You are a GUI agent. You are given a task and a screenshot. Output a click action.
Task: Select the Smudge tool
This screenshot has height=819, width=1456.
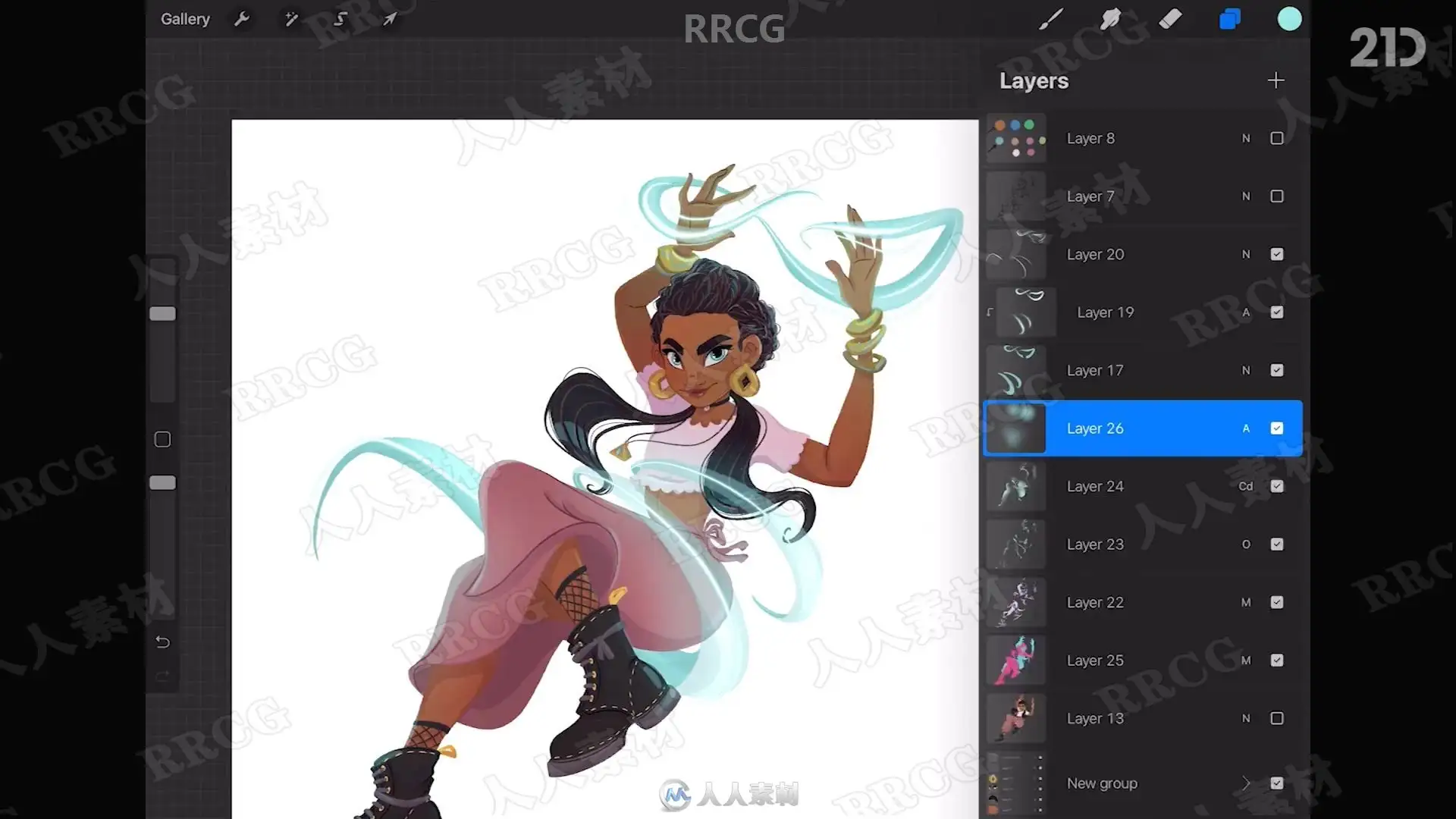pyautogui.click(x=1110, y=19)
